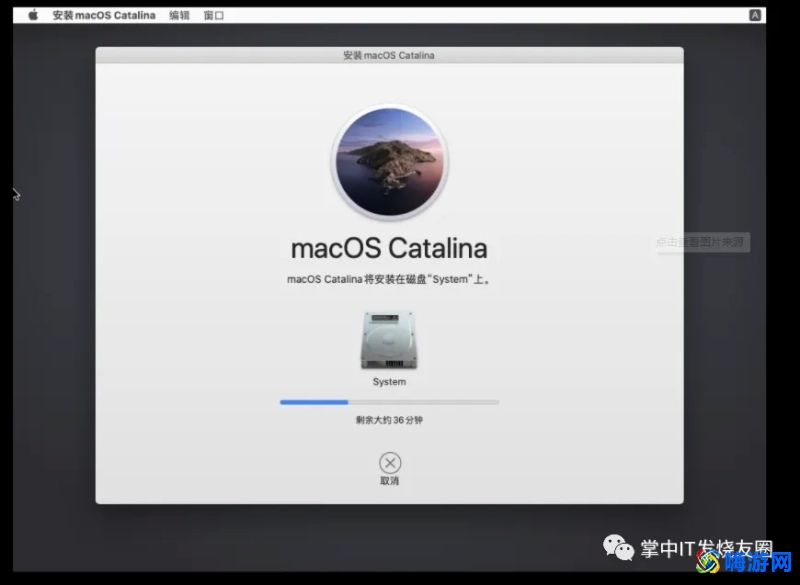The width and height of the screenshot is (800, 585).
Task: Open the 编辑 menu
Action: (179, 15)
